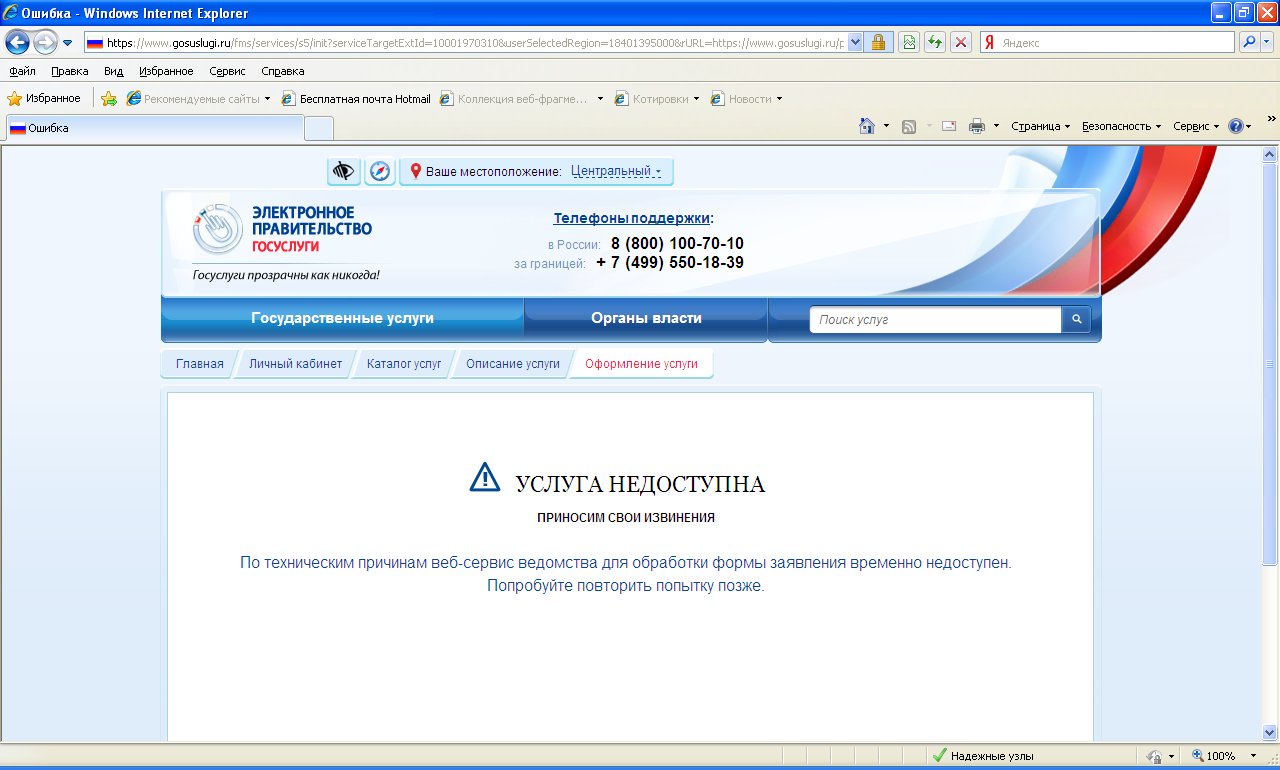Viewport: 1280px width, 770px height.
Task: Switch to the Личный кабинет tab
Action: tap(295, 364)
